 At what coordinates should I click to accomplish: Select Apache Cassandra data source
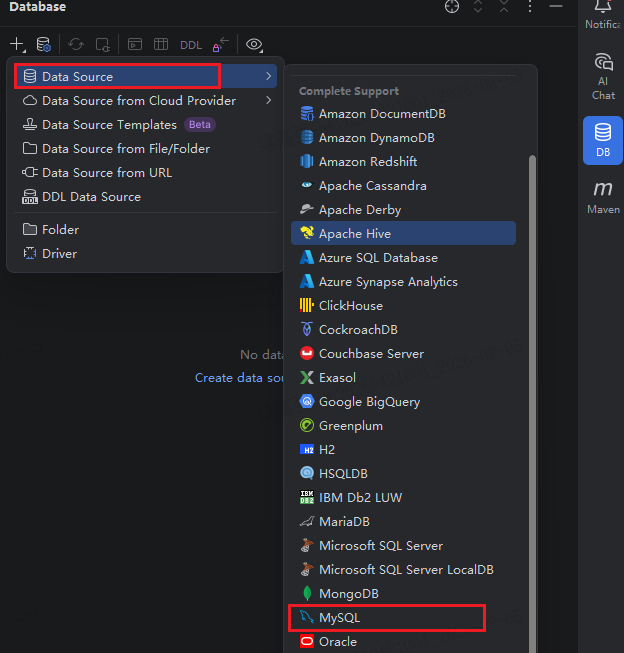click(403, 185)
